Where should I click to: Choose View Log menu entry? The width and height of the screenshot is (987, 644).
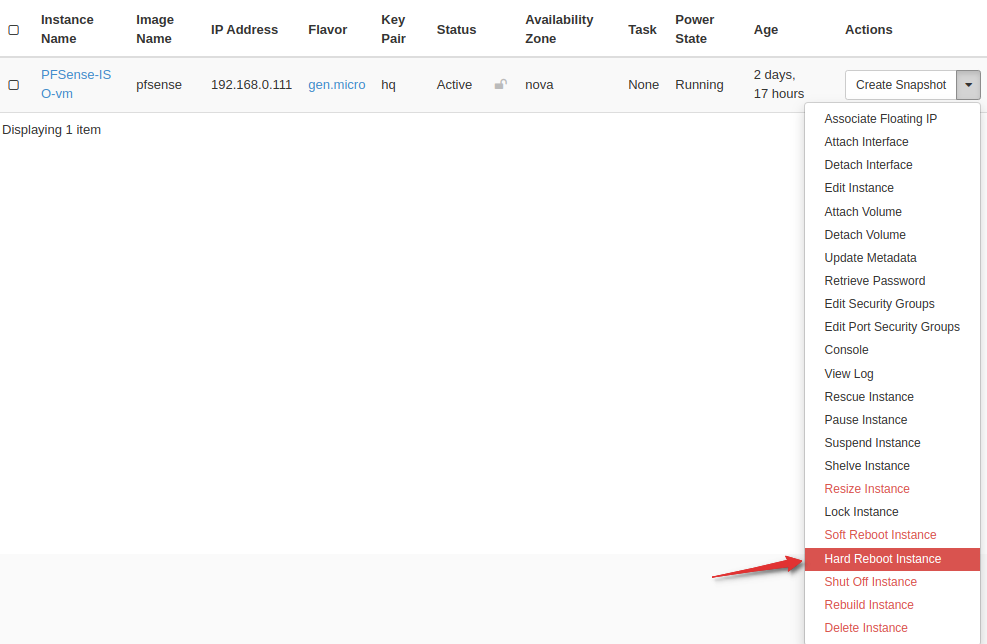[848, 374]
